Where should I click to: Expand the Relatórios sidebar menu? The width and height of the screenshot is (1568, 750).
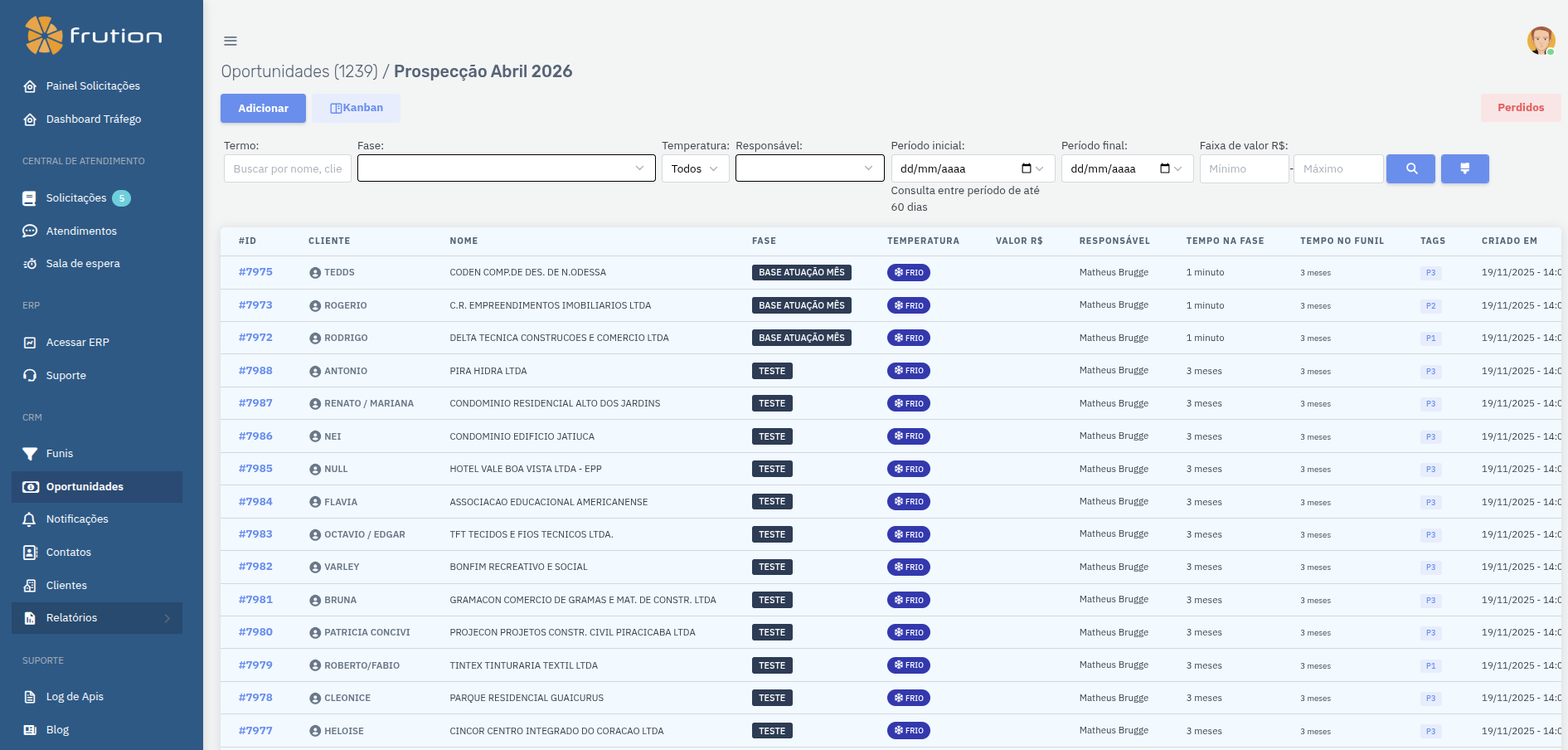97,618
